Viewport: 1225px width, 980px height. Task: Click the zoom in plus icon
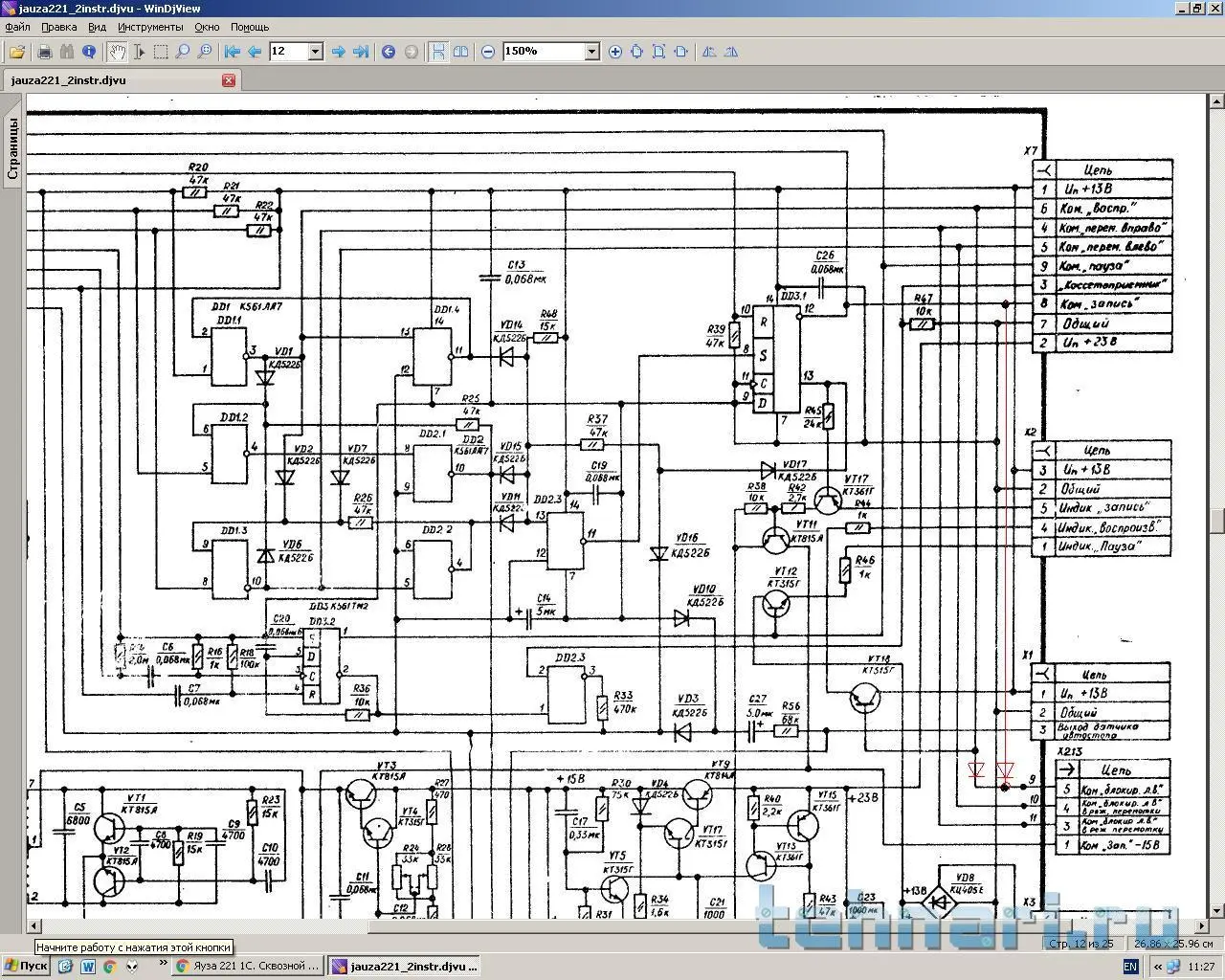click(614, 52)
